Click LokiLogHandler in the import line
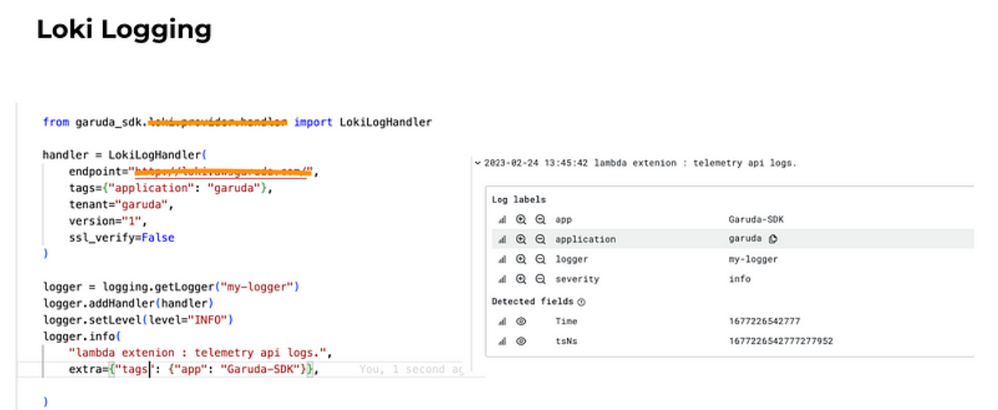Viewport: 998px width, 410px height. tap(386, 122)
